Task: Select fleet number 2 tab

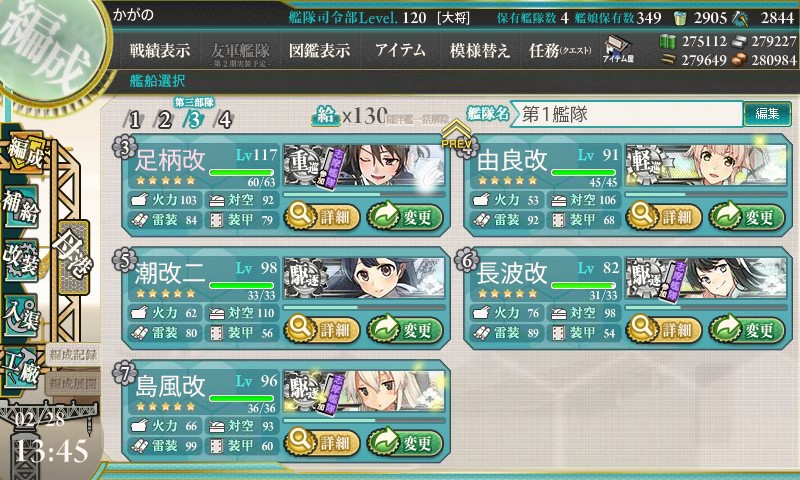Action: click(x=164, y=120)
